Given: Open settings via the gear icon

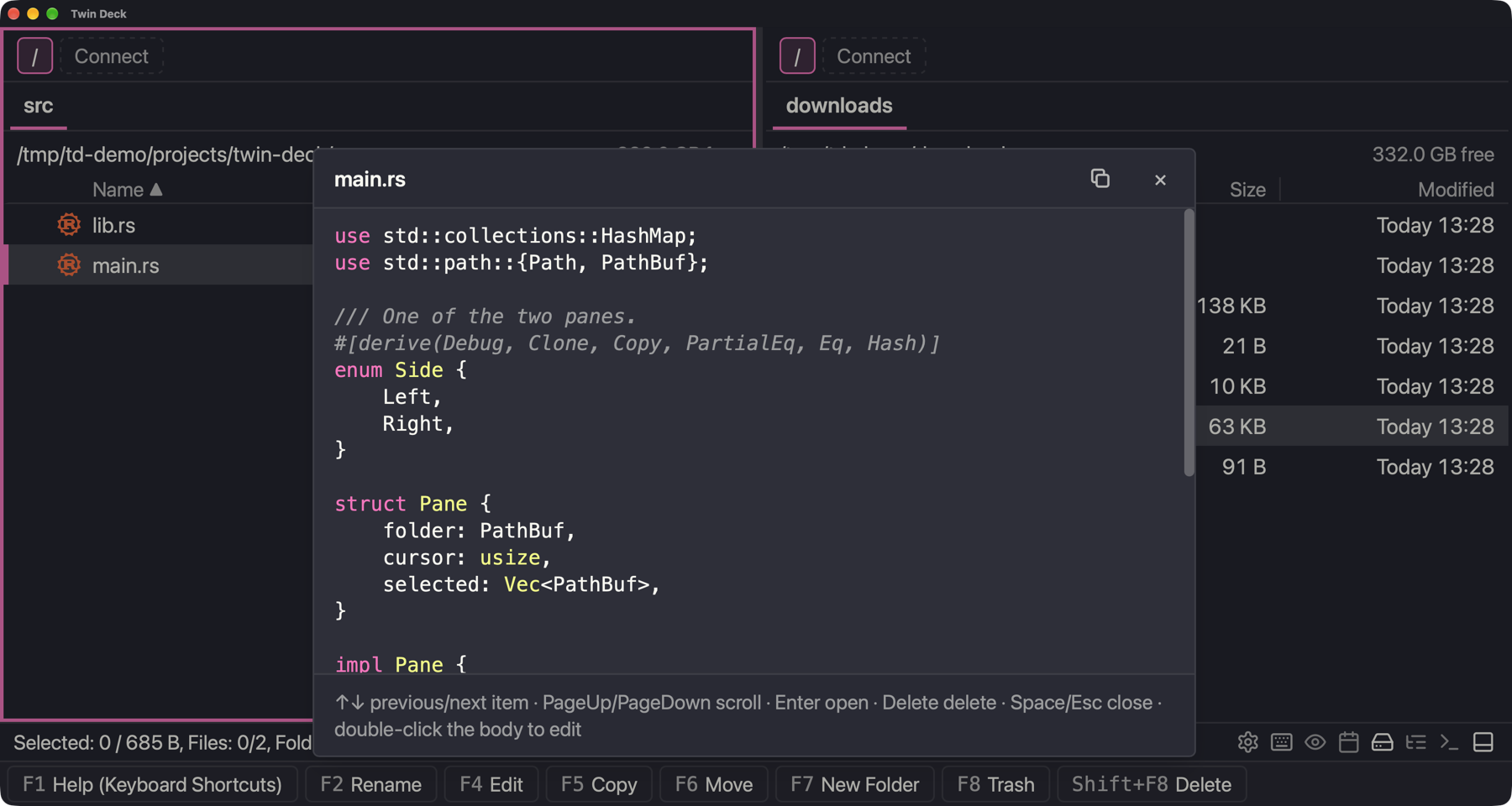Looking at the screenshot, I should coord(1247,742).
